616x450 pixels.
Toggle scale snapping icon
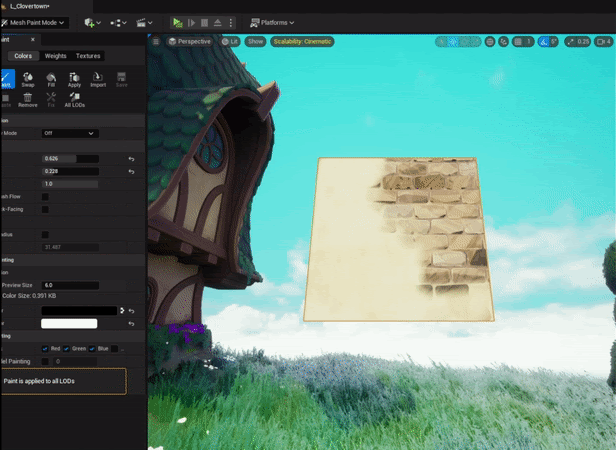coord(570,42)
